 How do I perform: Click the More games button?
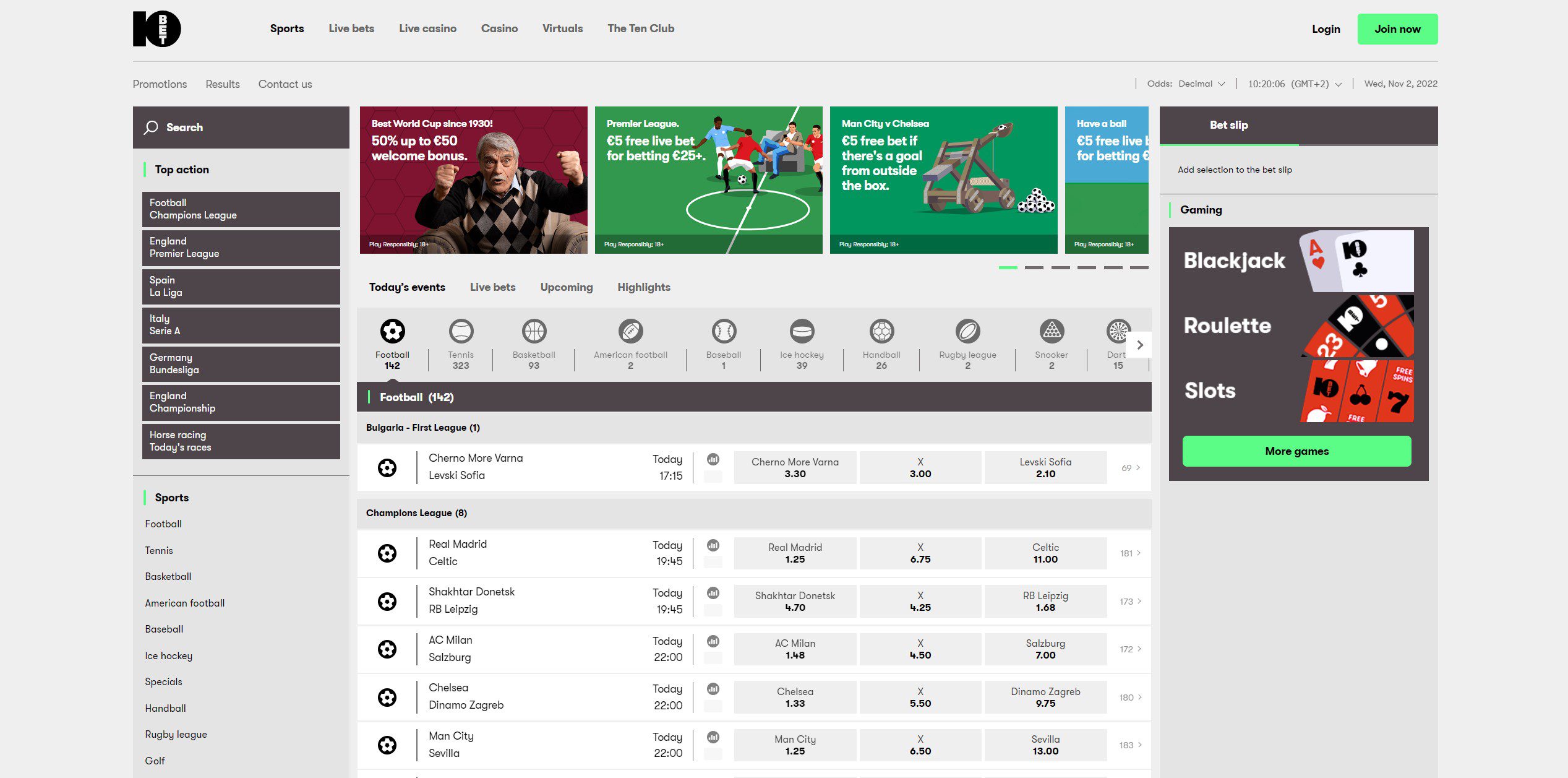tap(1296, 451)
